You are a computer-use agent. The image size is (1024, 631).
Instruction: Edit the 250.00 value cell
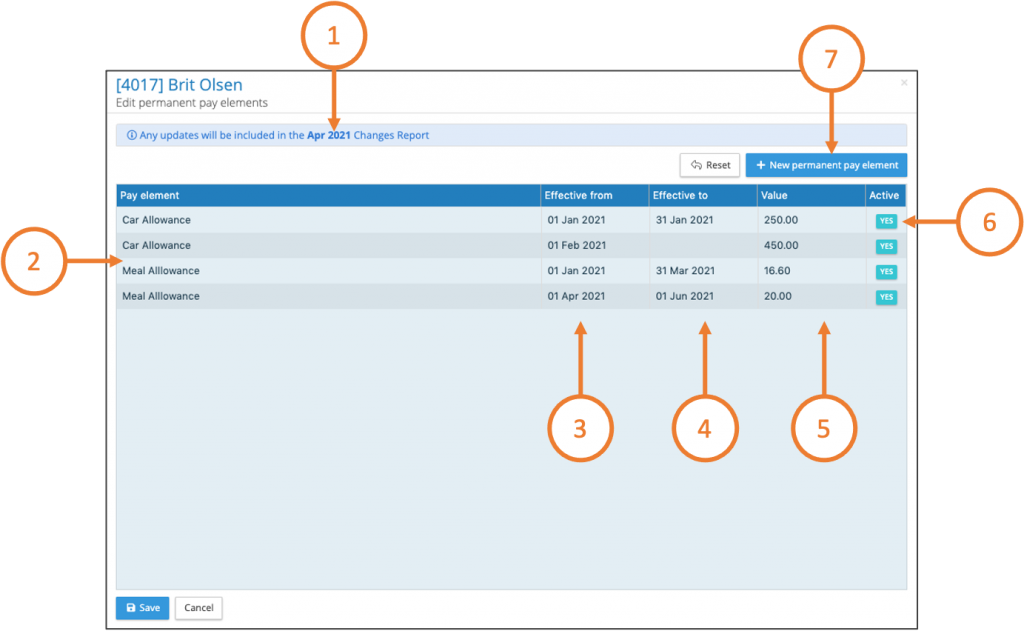pos(779,220)
